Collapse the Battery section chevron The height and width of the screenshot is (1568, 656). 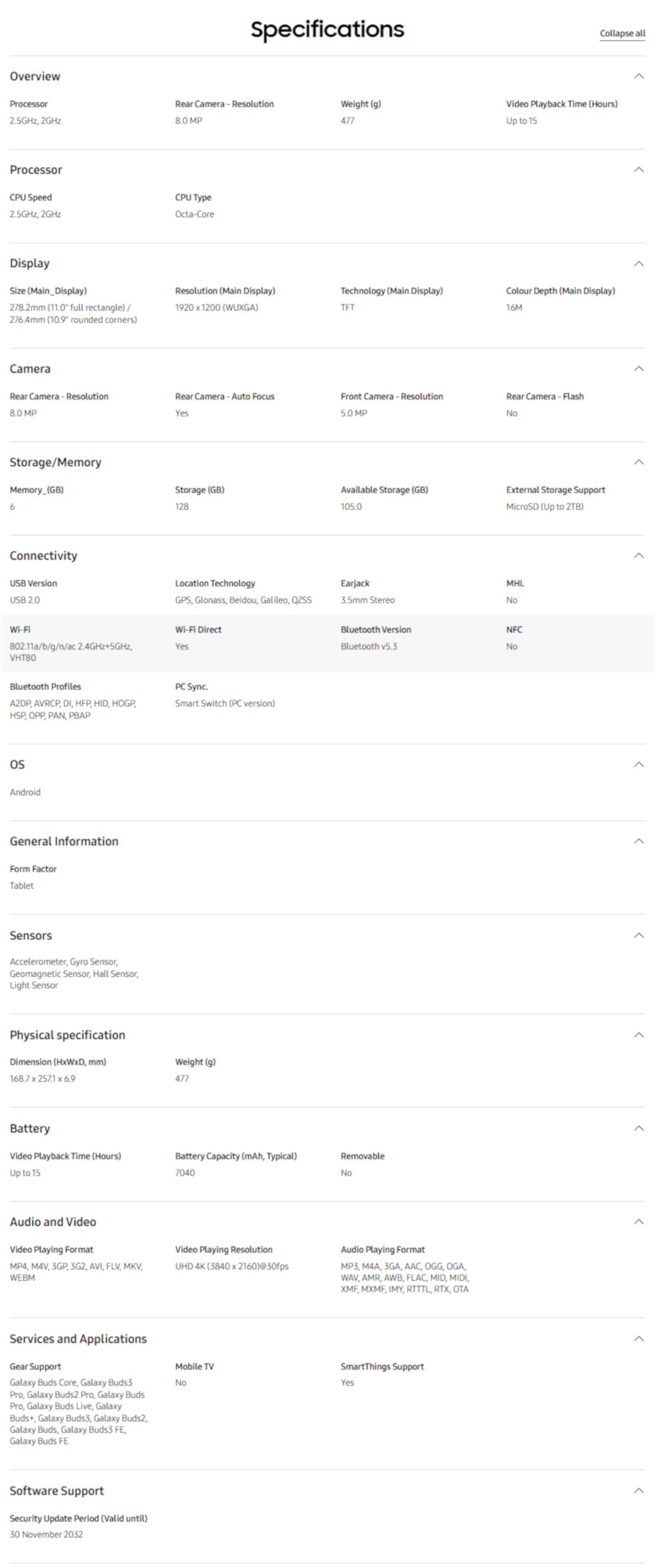click(639, 1128)
